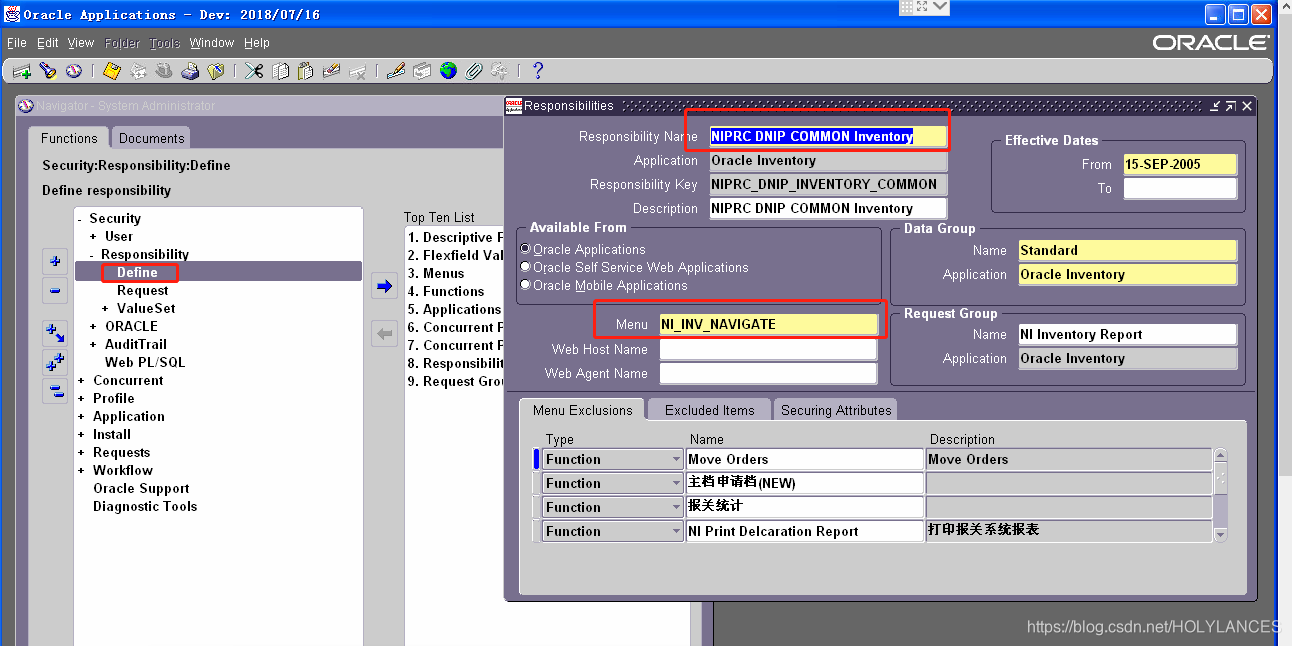Screen dimensions: 1292x646
Task: Open Window Help with question mark icon
Action: pyautogui.click(x=537, y=71)
